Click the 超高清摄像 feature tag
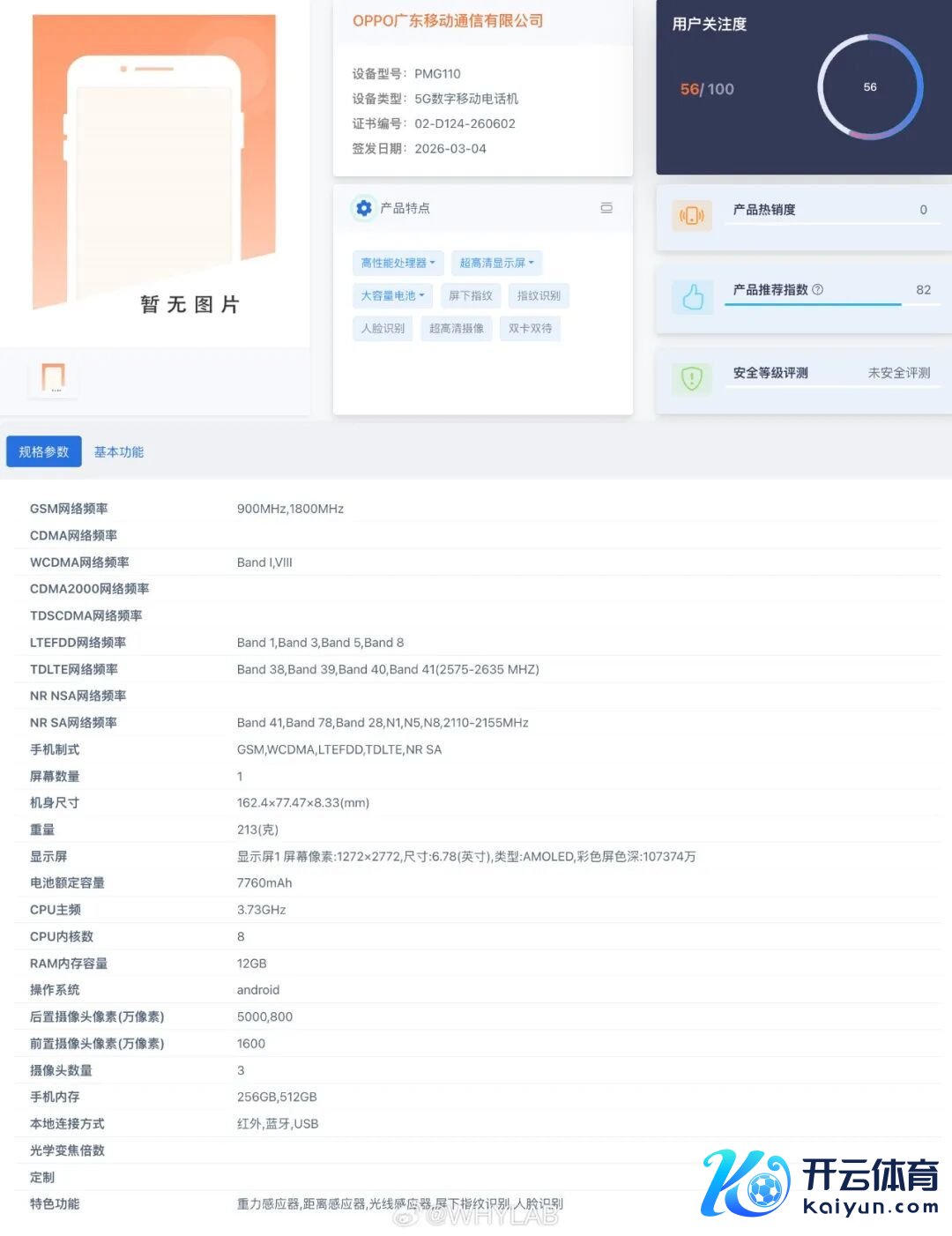 tap(457, 328)
